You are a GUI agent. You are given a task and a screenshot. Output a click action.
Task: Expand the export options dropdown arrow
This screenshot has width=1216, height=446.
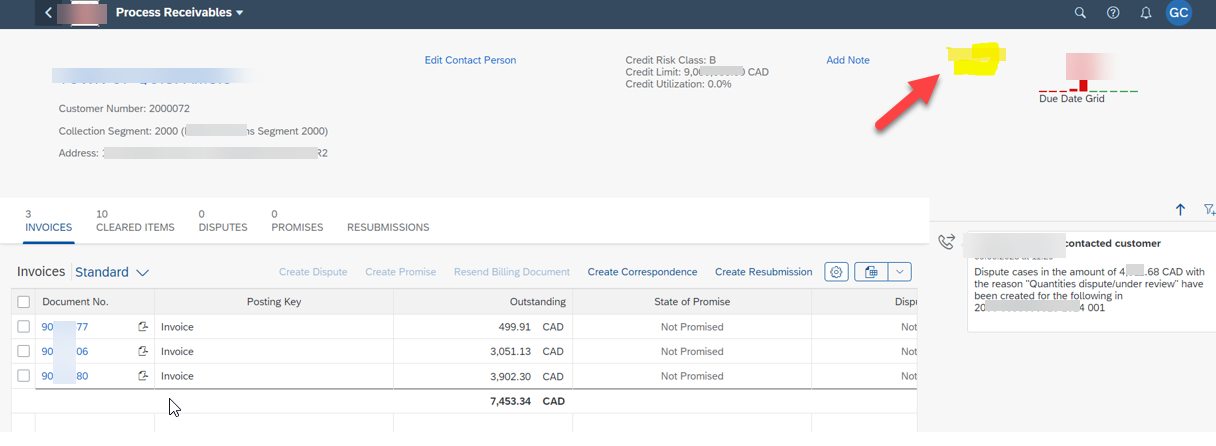coord(900,272)
